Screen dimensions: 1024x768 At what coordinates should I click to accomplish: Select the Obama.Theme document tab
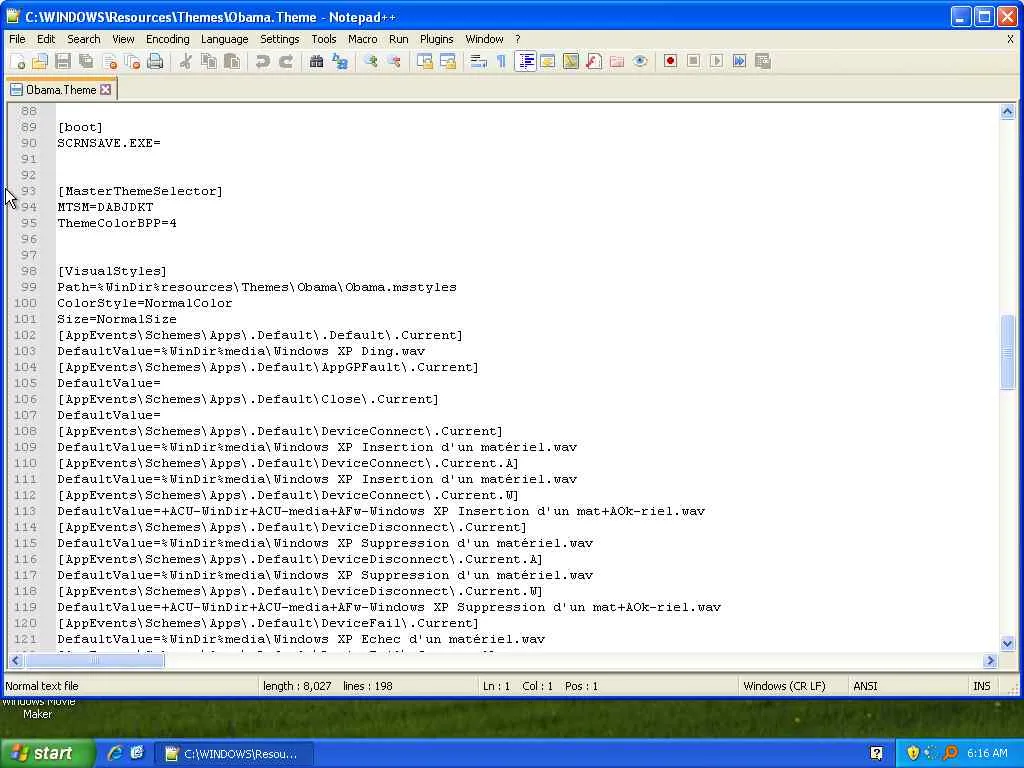click(61, 89)
